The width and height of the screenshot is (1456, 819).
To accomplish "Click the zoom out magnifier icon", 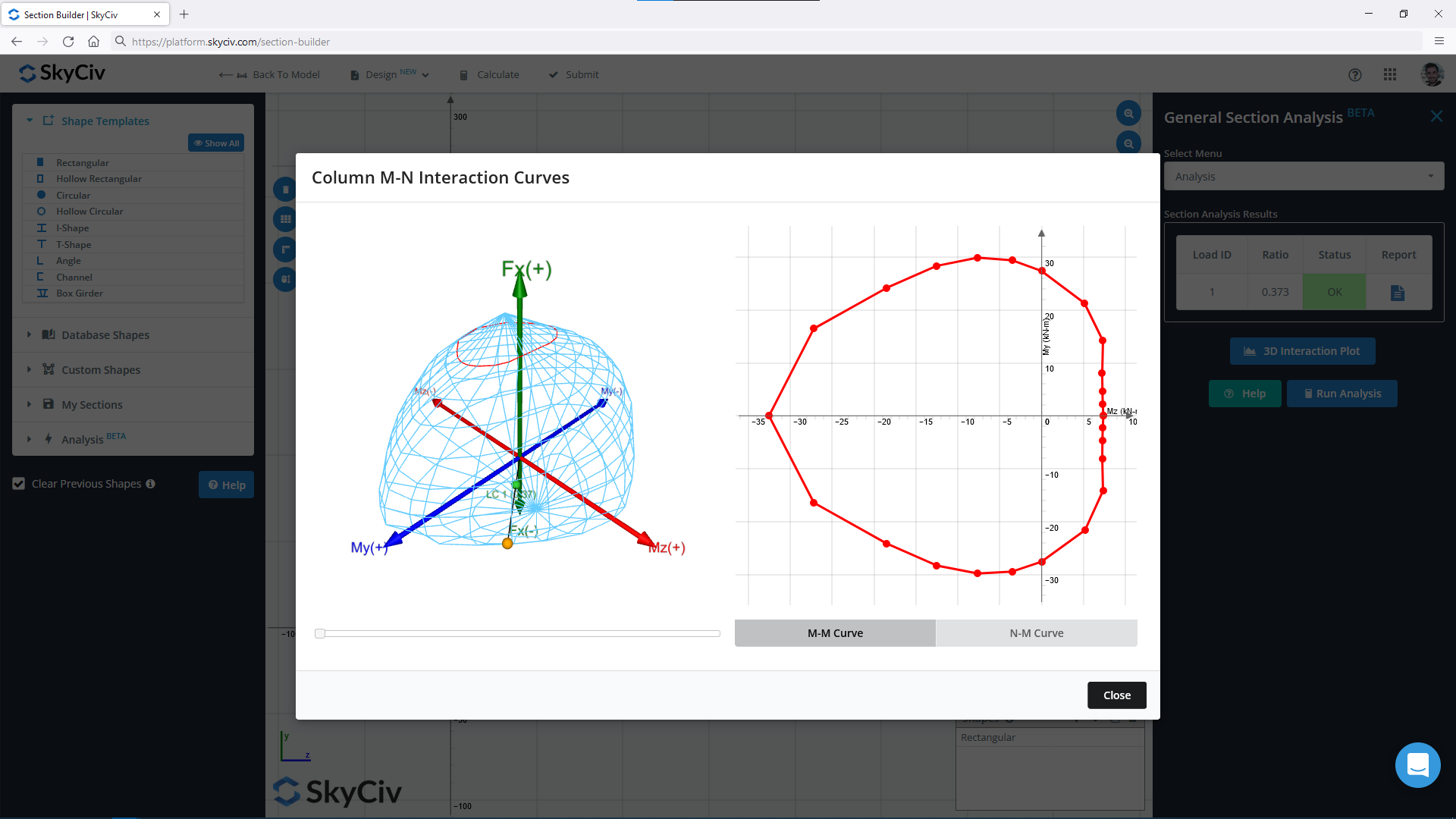I will [1128, 143].
